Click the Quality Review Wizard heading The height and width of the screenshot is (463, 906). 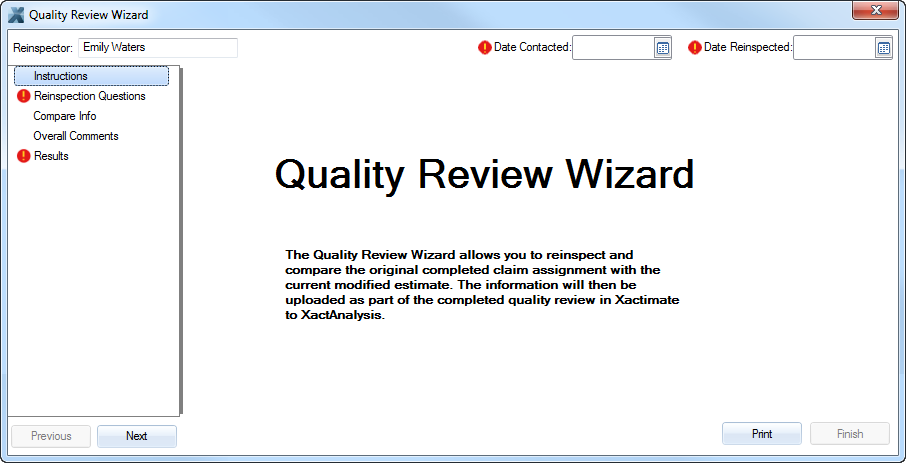click(x=484, y=175)
